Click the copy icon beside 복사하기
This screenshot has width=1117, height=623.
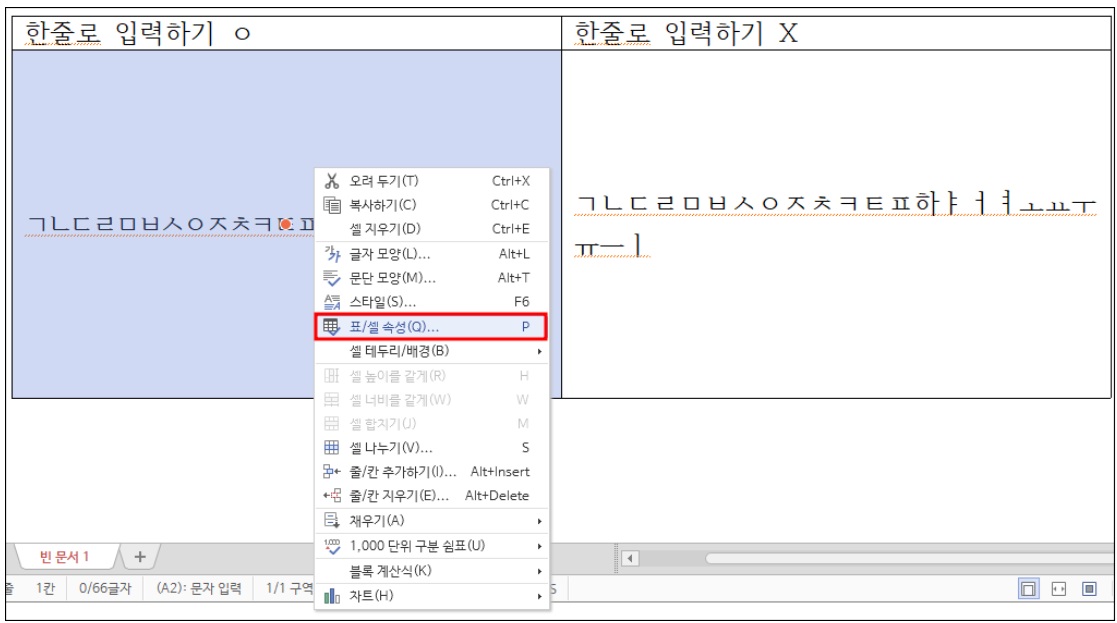pyautogui.click(x=332, y=205)
